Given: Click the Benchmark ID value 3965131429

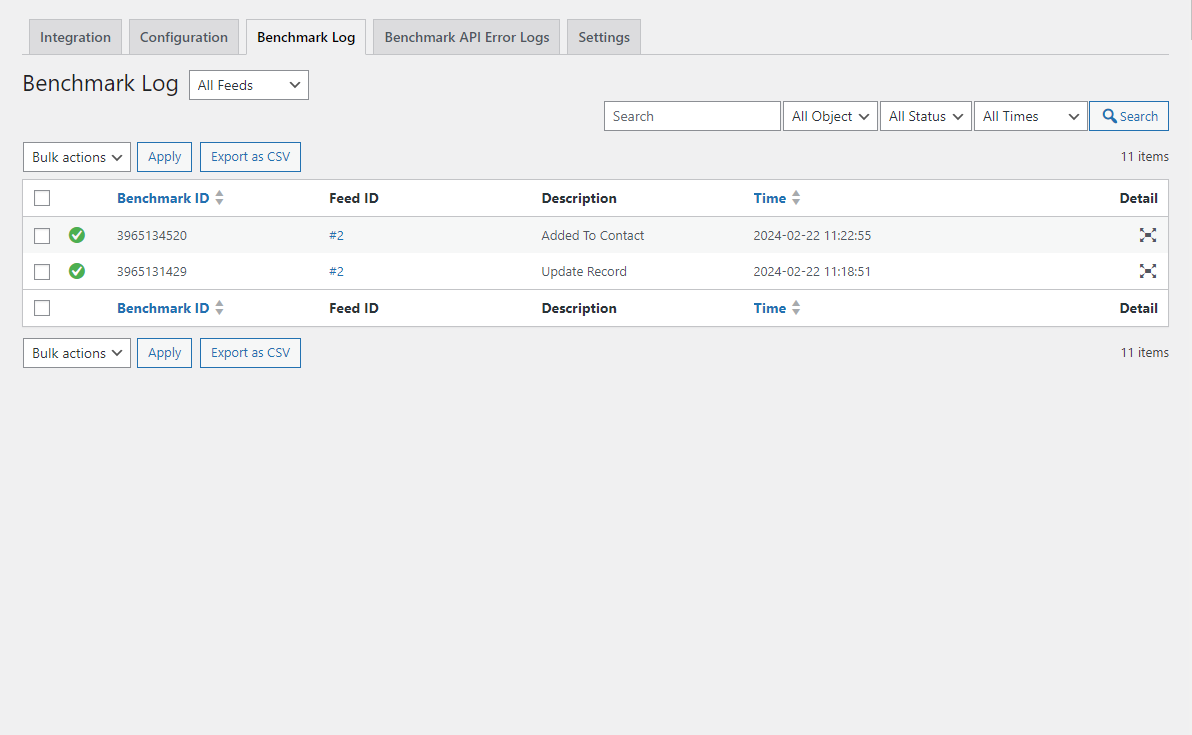Looking at the screenshot, I should 152,271.
